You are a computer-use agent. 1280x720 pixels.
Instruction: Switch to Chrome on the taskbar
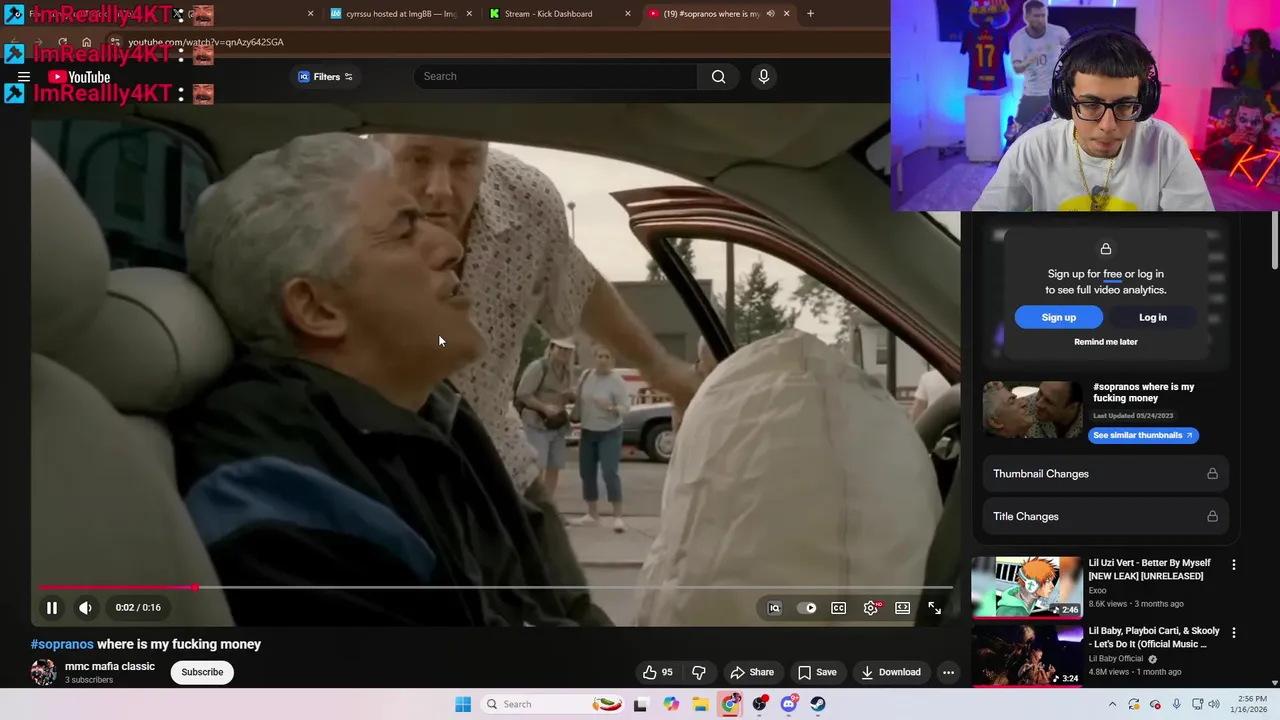(x=730, y=704)
